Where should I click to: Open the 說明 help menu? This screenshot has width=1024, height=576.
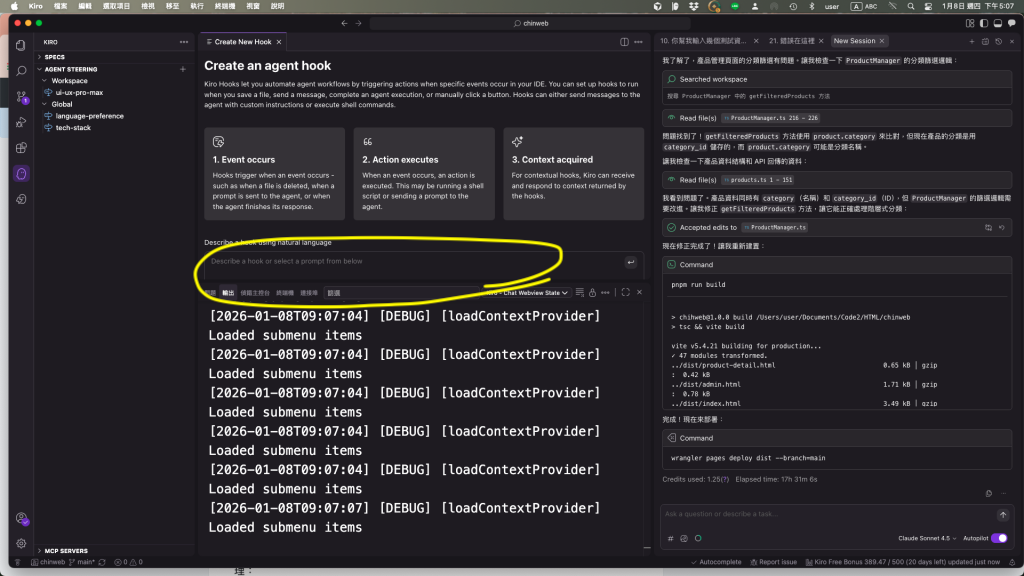coord(278,6)
